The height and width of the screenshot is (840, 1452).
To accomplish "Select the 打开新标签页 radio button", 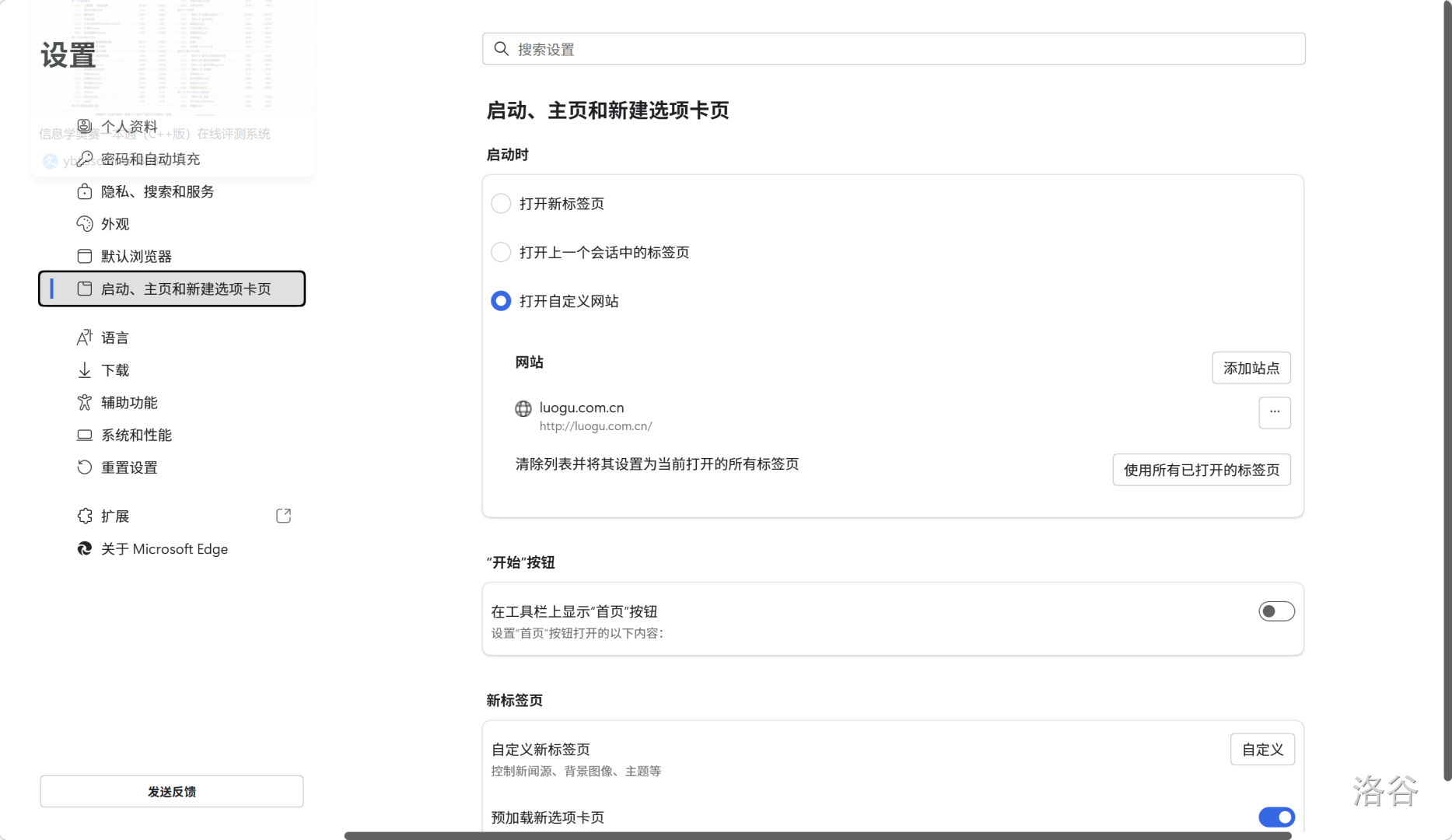I will coord(501,204).
